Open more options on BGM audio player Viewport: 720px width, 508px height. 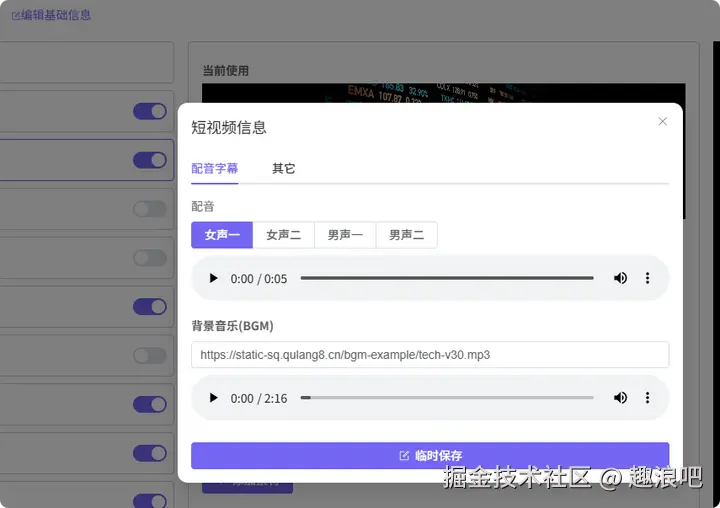point(647,398)
